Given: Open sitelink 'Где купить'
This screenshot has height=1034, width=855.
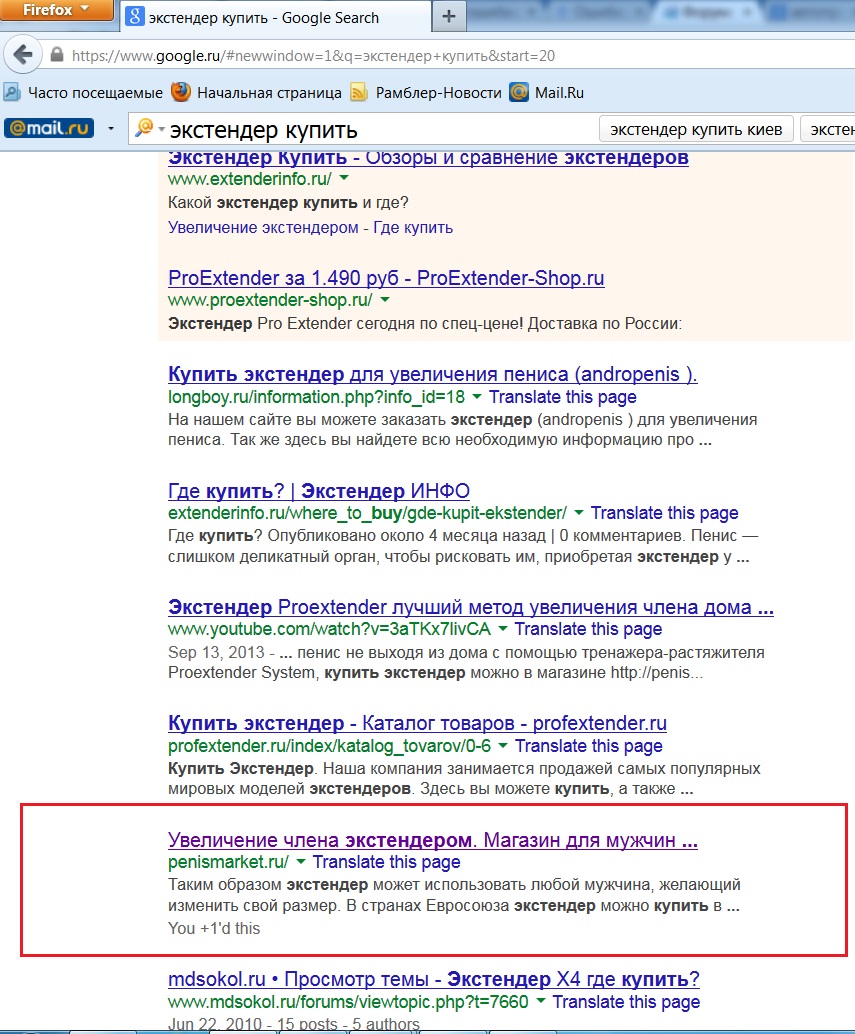Looking at the screenshot, I should pyautogui.click(x=413, y=228).
